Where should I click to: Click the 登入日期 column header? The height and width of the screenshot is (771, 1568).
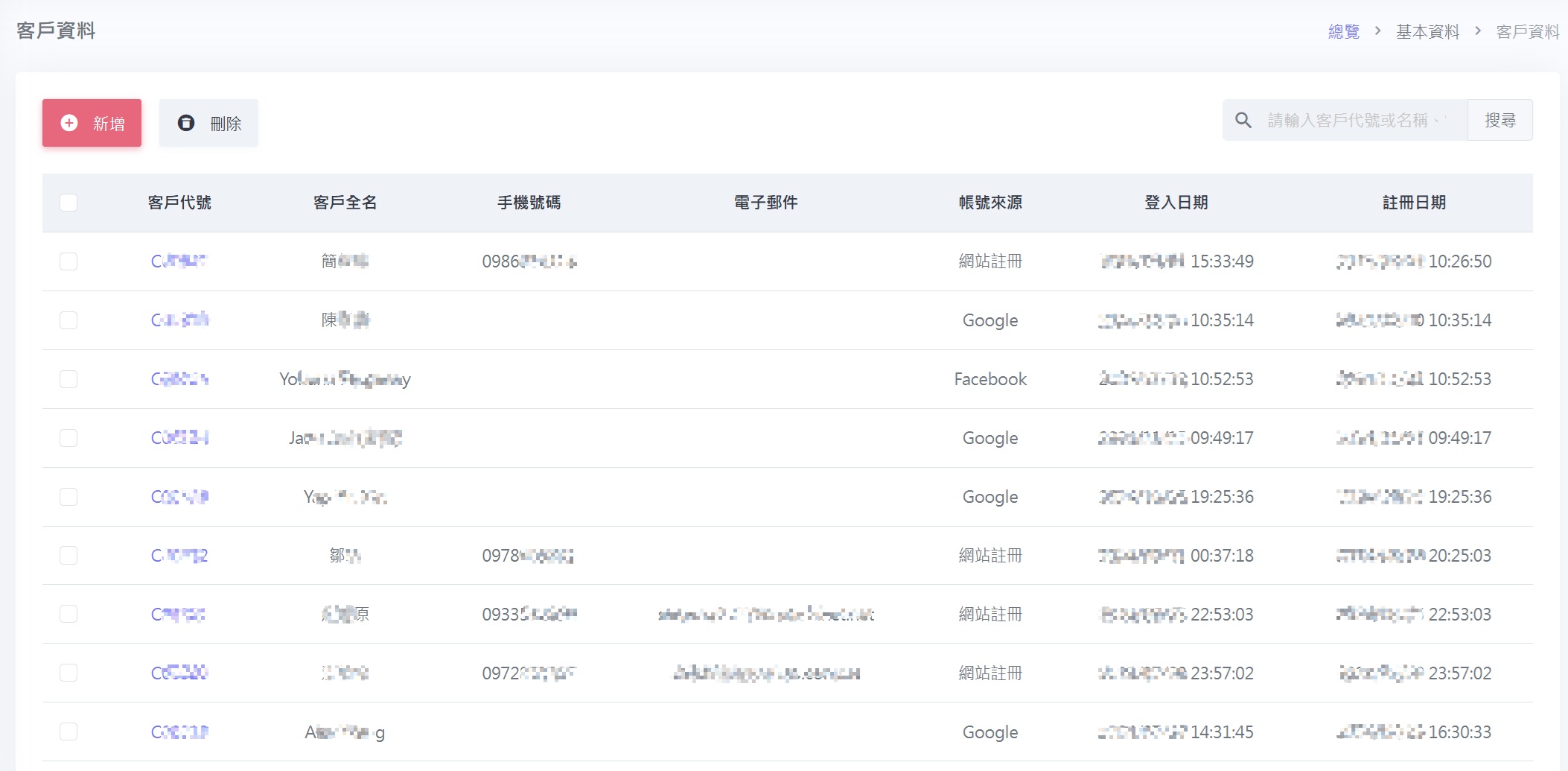tap(1176, 203)
